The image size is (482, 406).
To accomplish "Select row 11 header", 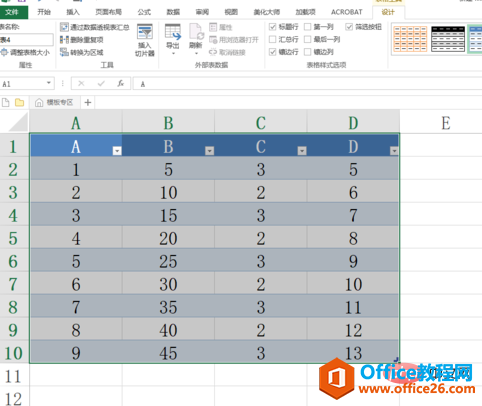I will pos(14,376).
